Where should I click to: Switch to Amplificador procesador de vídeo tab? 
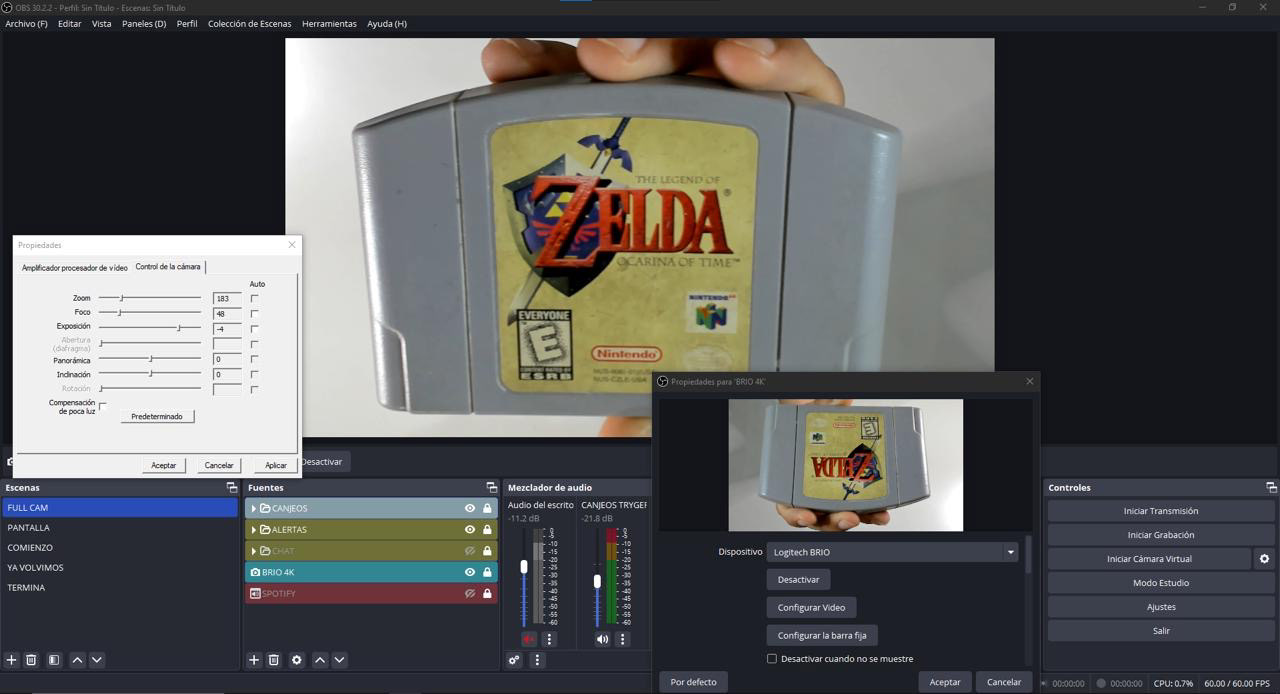[75, 267]
